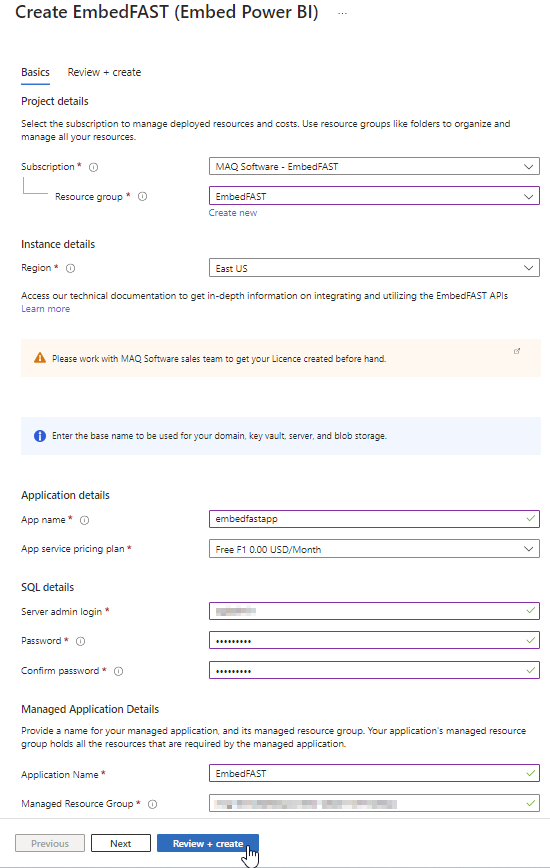Screen dimensions: 550x868
Task: Switch to the Review + create tab
Action: pos(104,73)
